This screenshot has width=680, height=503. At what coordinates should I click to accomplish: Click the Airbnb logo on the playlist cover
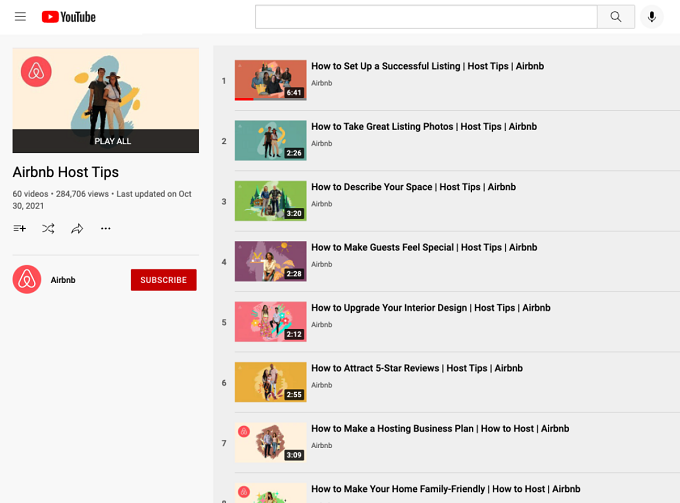coord(36,72)
